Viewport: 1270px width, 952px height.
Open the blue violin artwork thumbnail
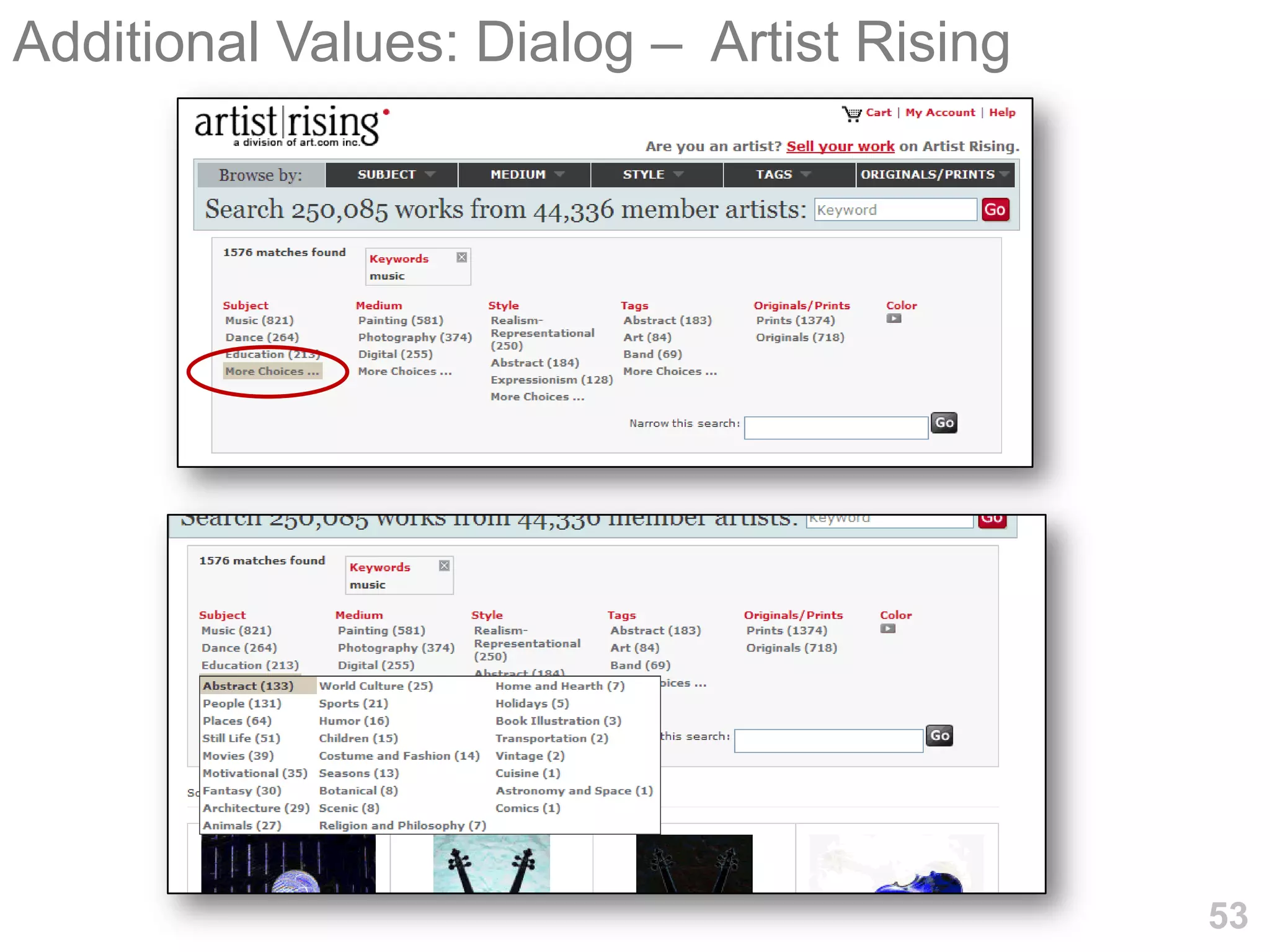(x=897, y=863)
